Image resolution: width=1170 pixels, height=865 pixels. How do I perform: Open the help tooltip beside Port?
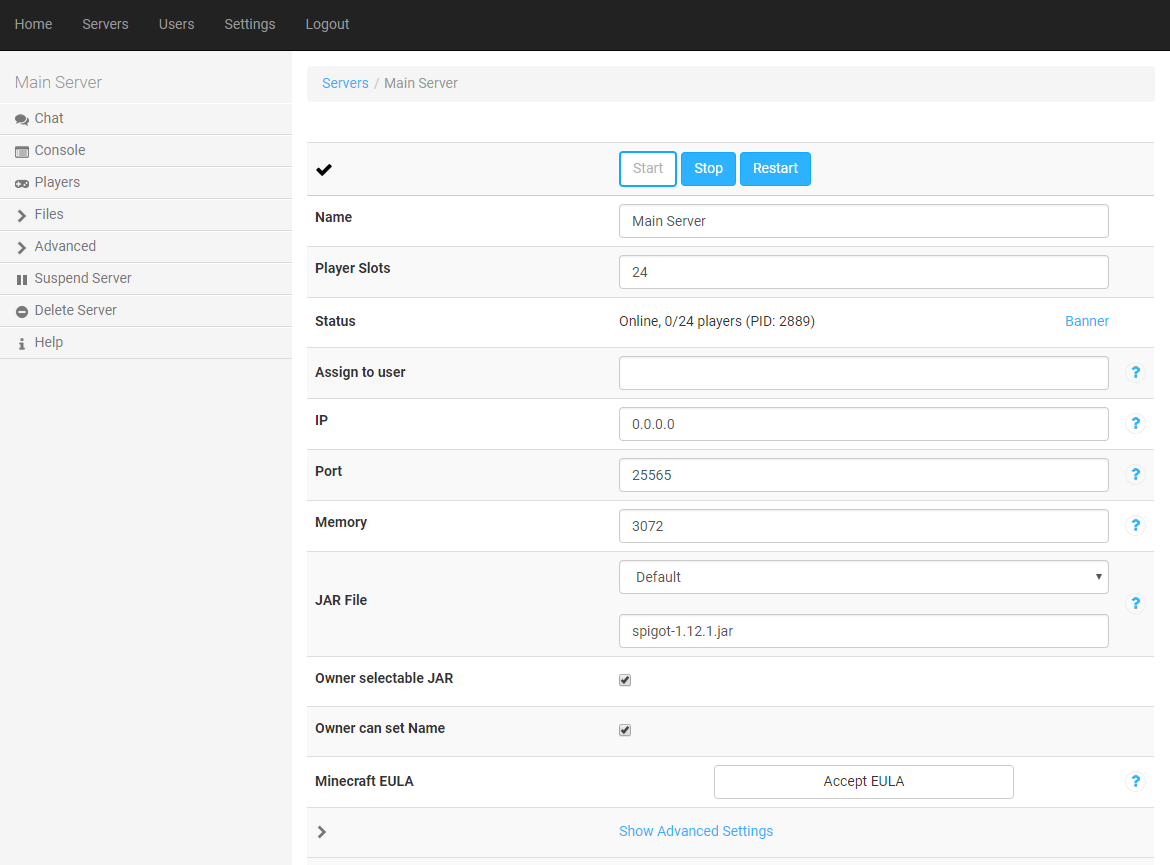pos(1135,475)
